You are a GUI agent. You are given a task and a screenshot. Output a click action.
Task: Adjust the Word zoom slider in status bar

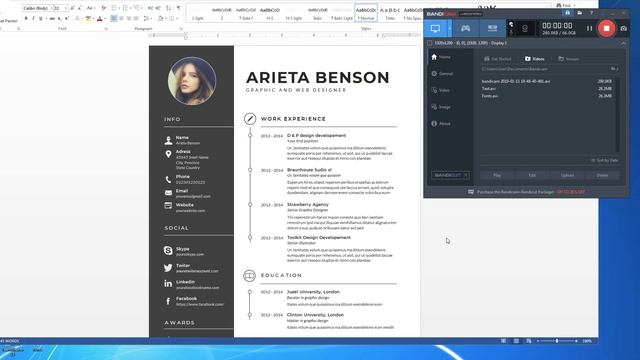557,341
